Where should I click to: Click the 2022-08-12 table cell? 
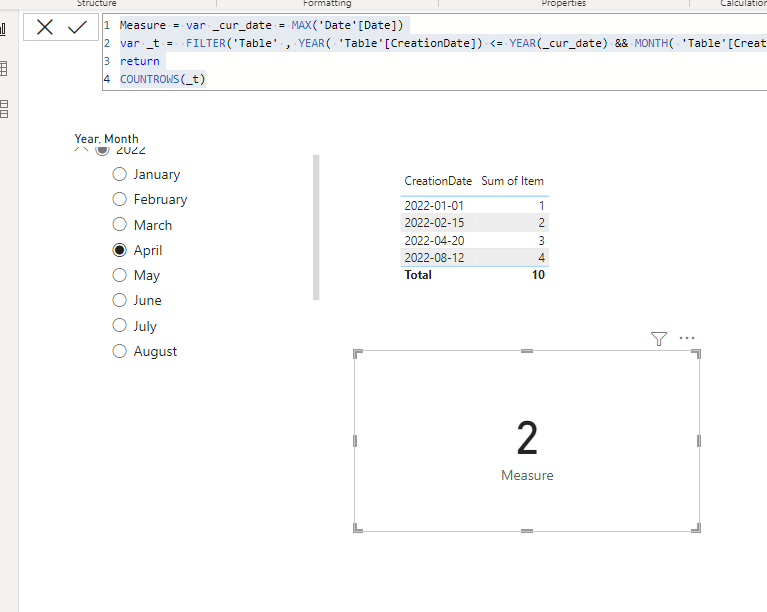pyautogui.click(x=434, y=257)
